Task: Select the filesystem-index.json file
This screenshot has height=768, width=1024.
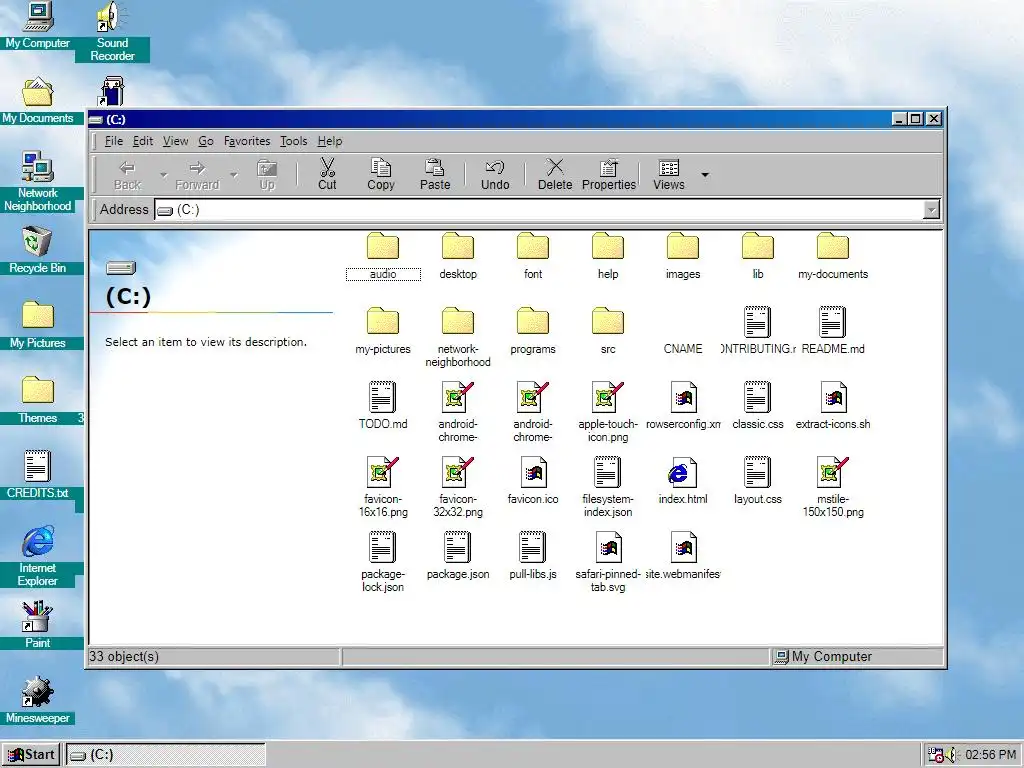Action: point(608,488)
